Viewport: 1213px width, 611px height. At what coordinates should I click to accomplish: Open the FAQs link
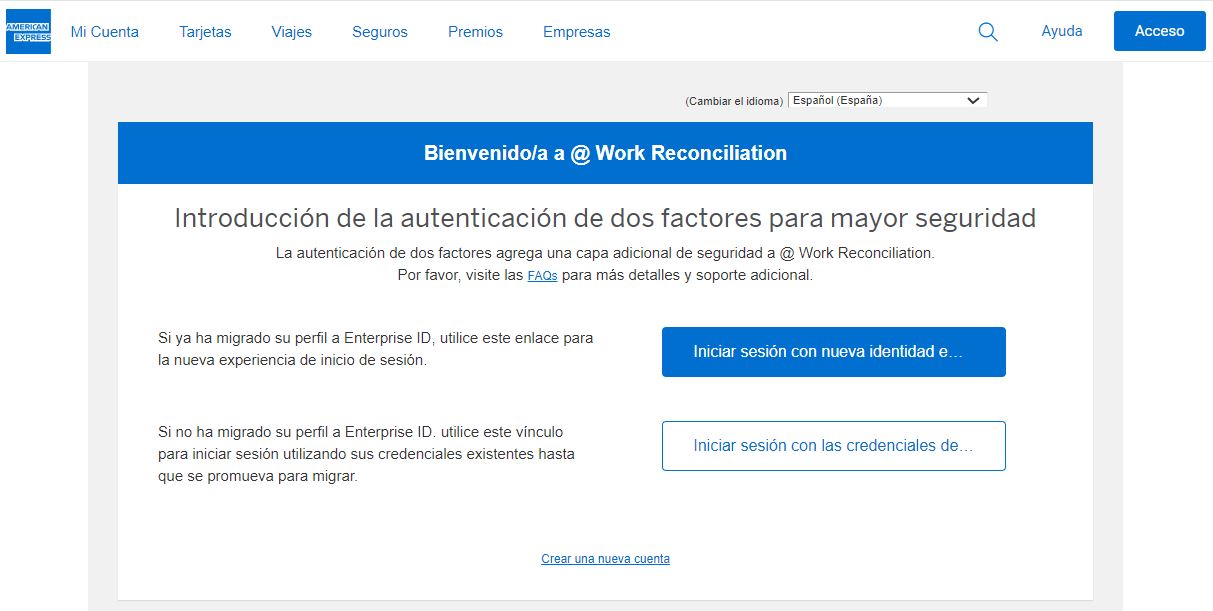tap(542, 276)
